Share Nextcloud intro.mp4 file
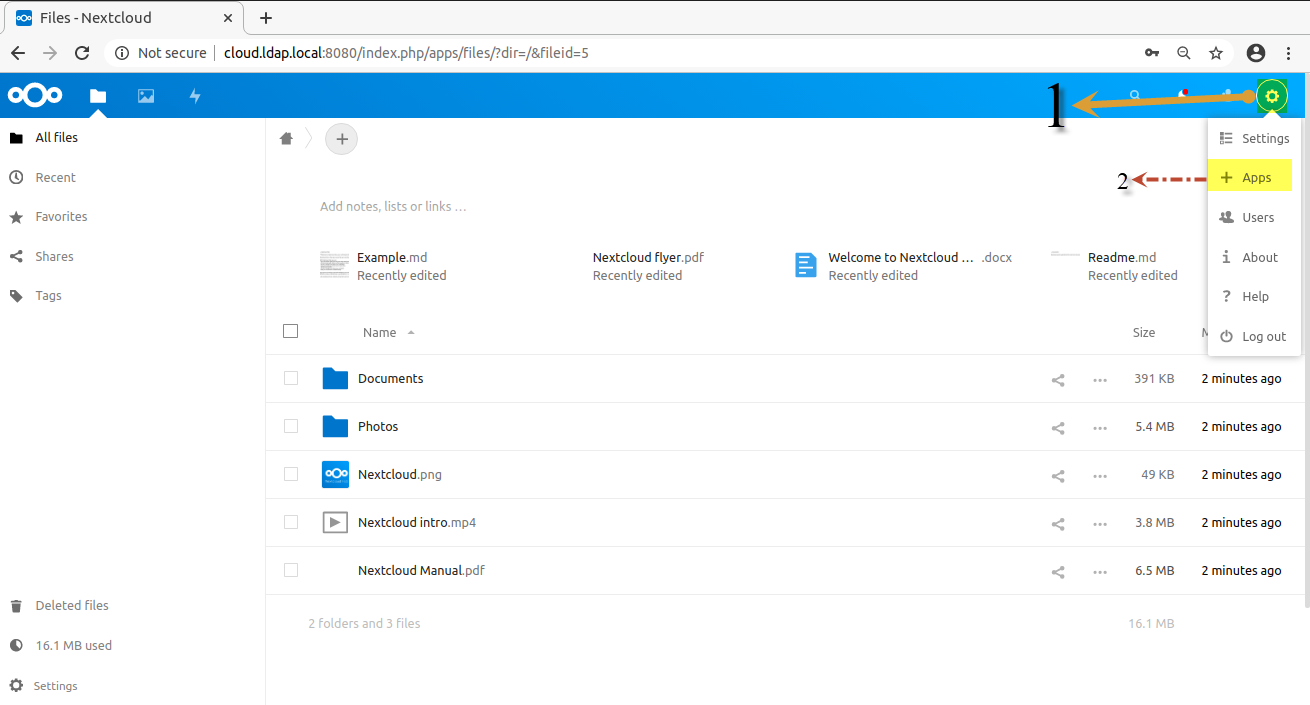This screenshot has height=705, width=1310. (x=1058, y=523)
